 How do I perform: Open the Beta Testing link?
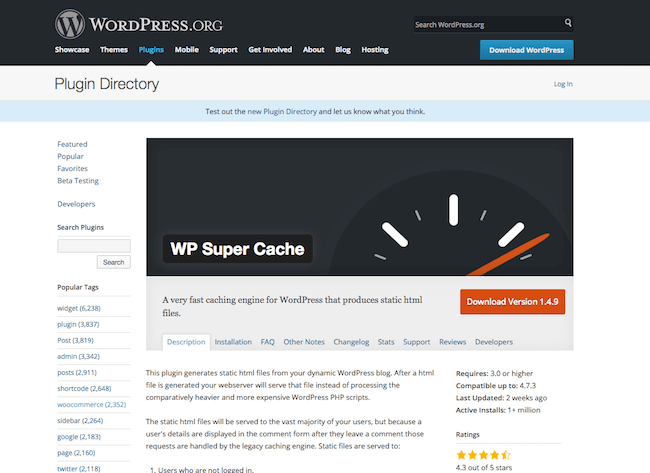(x=78, y=181)
